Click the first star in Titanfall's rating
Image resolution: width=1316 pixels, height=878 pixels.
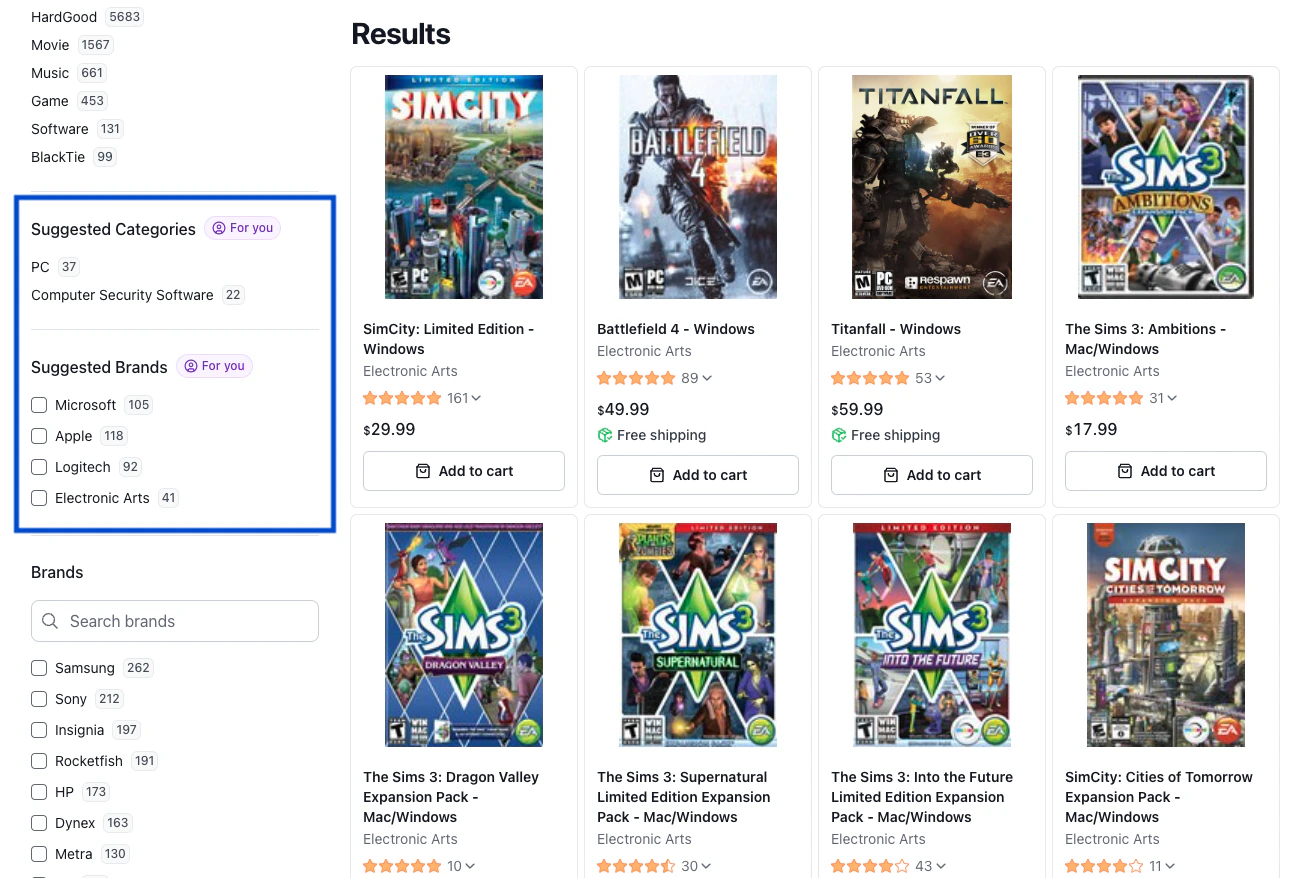coord(838,378)
